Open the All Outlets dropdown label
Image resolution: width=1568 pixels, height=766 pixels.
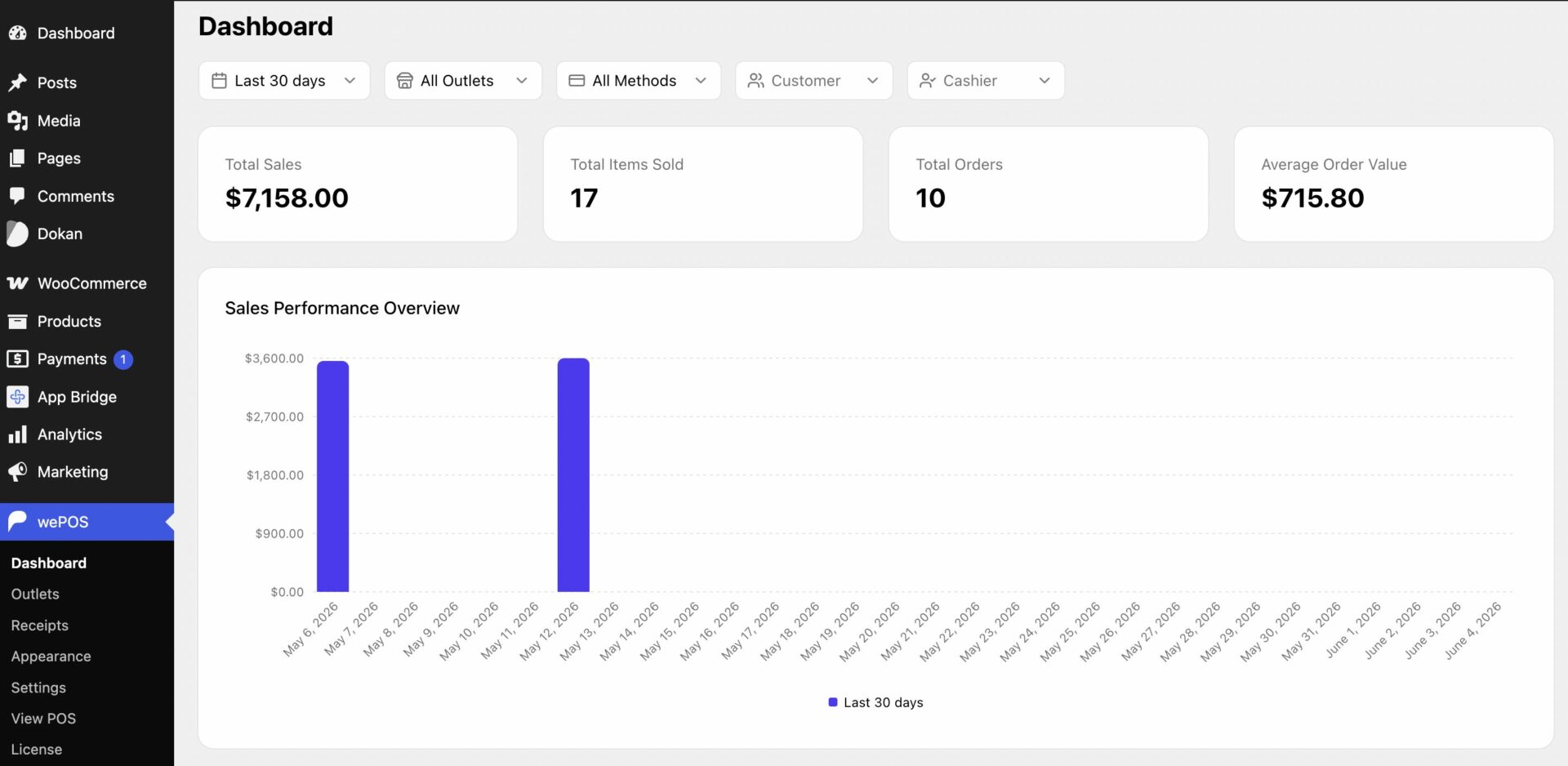coord(457,81)
